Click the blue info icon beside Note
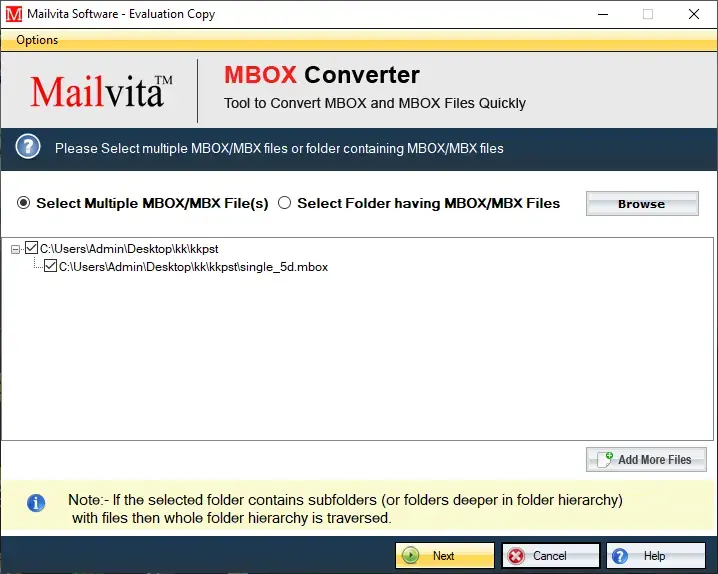 pyautogui.click(x=36, y=503)
